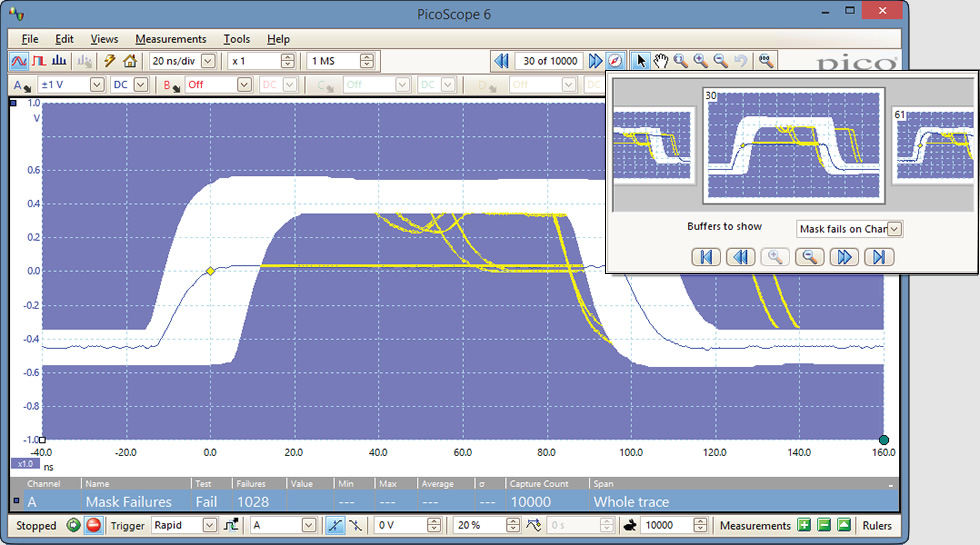Open advanced trigger settings icon
This screenshot has height=545, width=980.
(x=231, y=525)
